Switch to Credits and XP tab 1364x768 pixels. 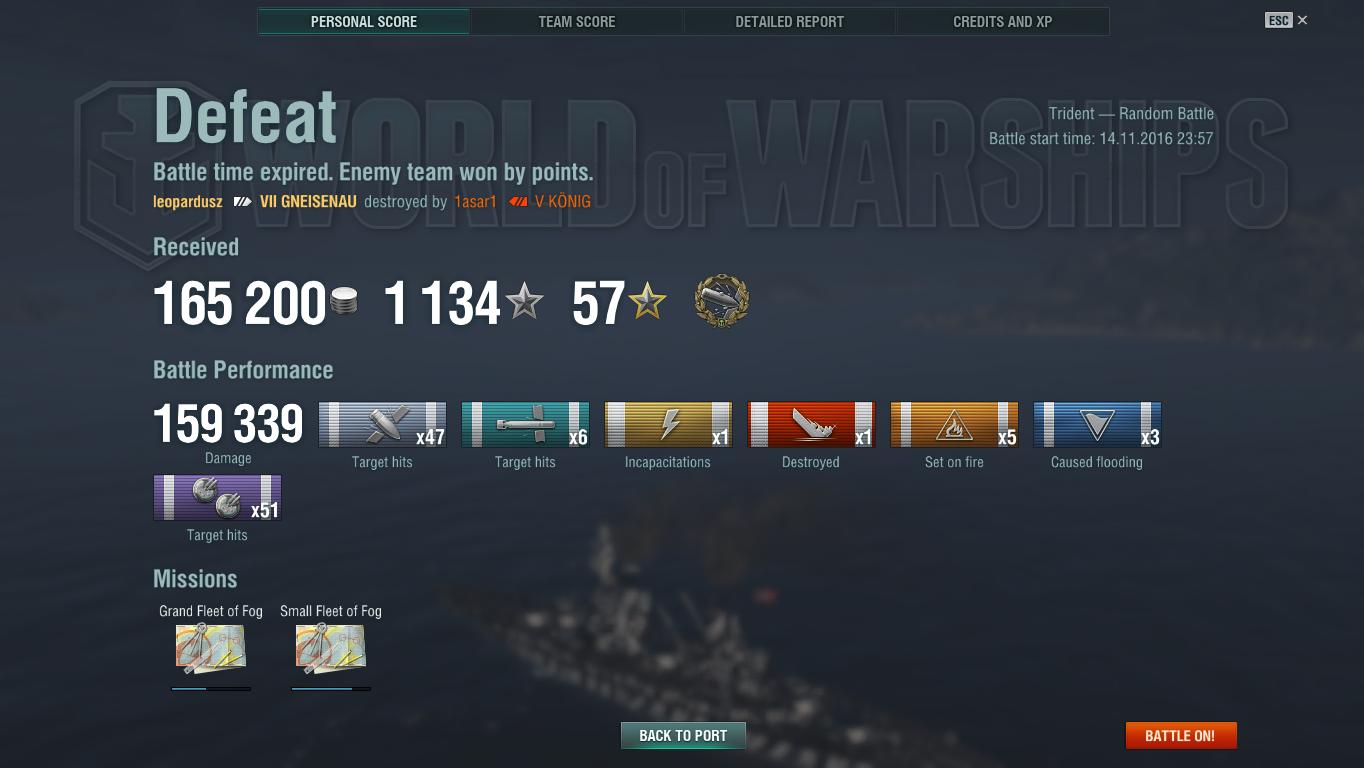point(1003,21)
